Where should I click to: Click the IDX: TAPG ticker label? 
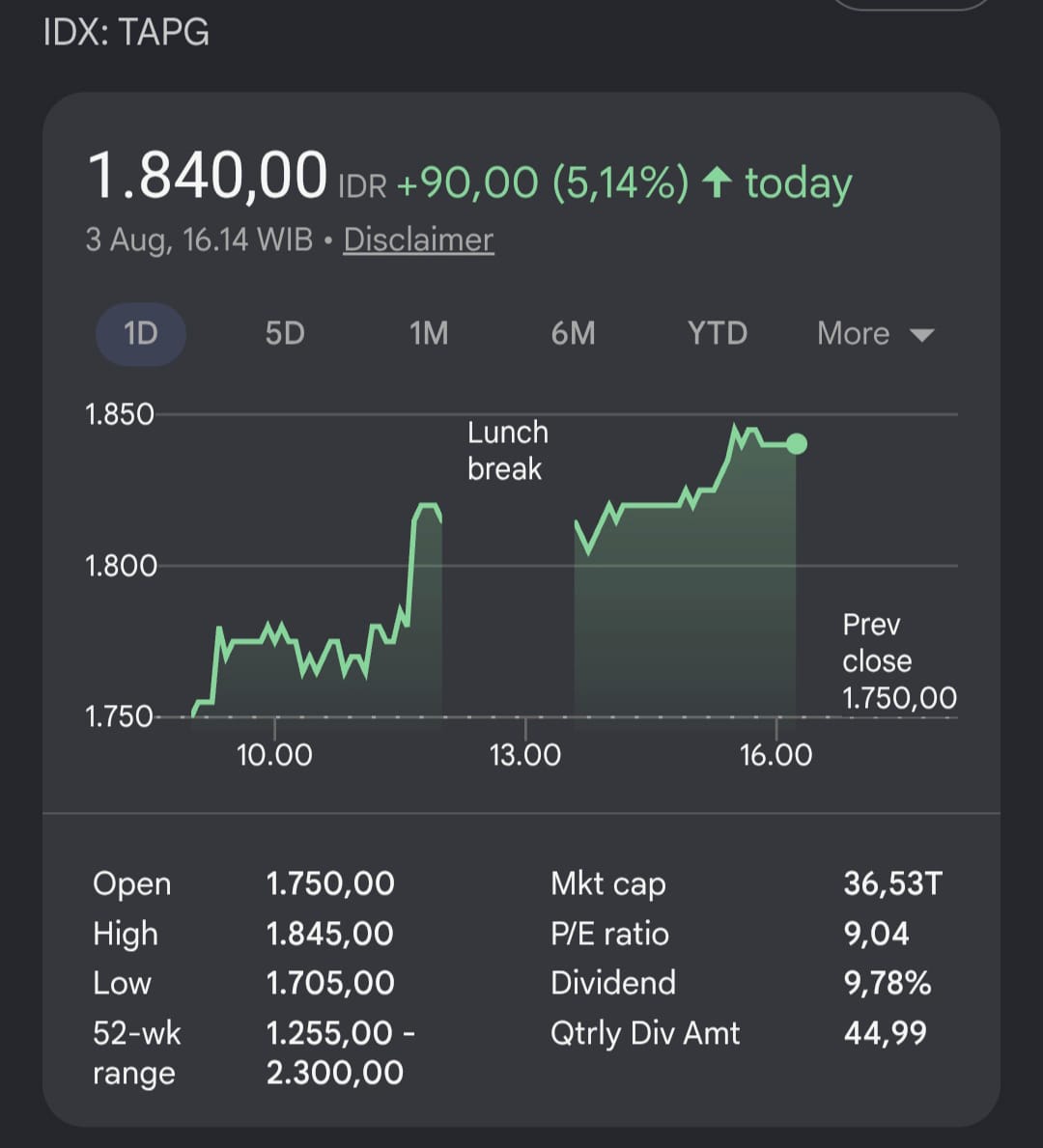coord(126,32)
